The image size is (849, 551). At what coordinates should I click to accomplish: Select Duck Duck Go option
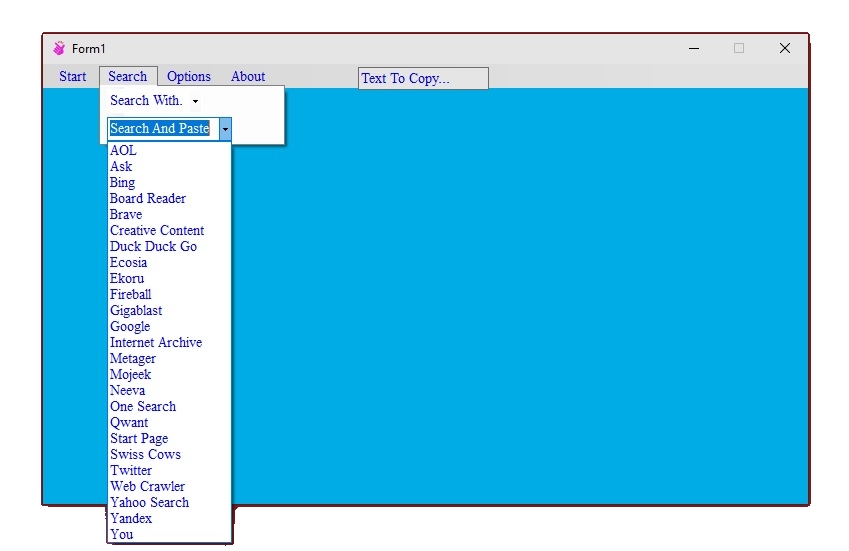[169, 246]
